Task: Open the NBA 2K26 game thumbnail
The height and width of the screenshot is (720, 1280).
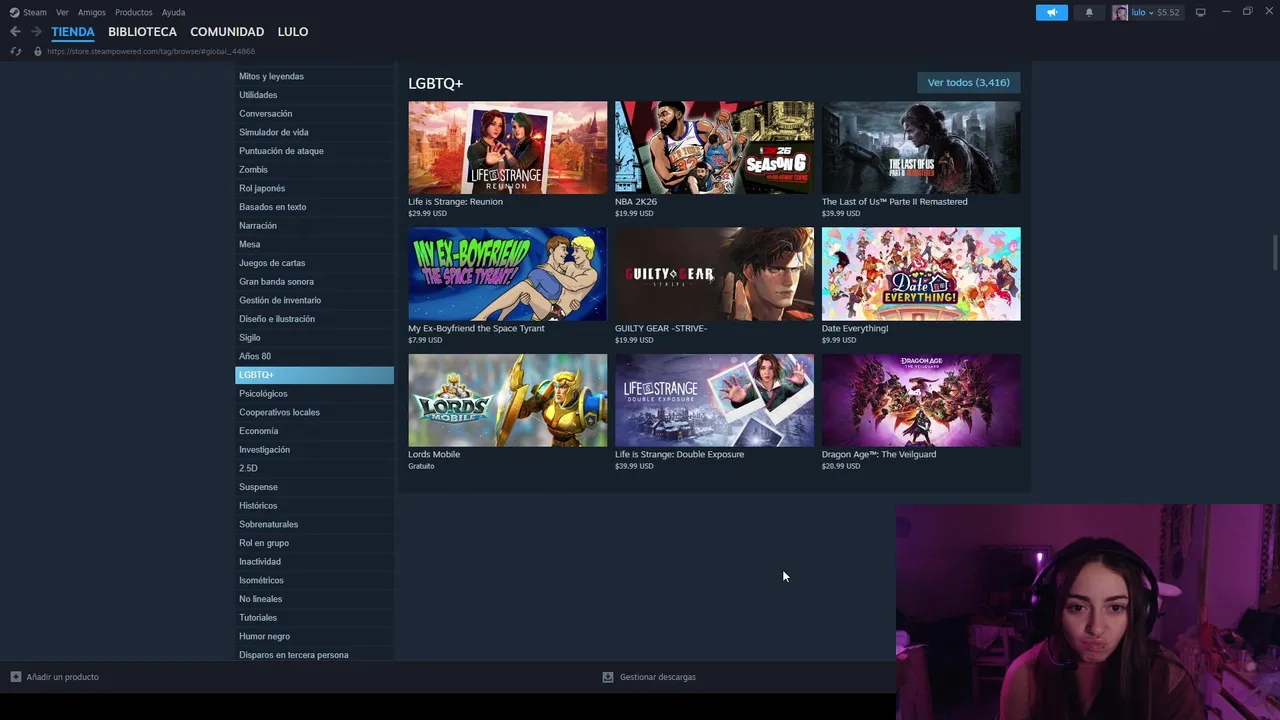Action: point(714,147)
